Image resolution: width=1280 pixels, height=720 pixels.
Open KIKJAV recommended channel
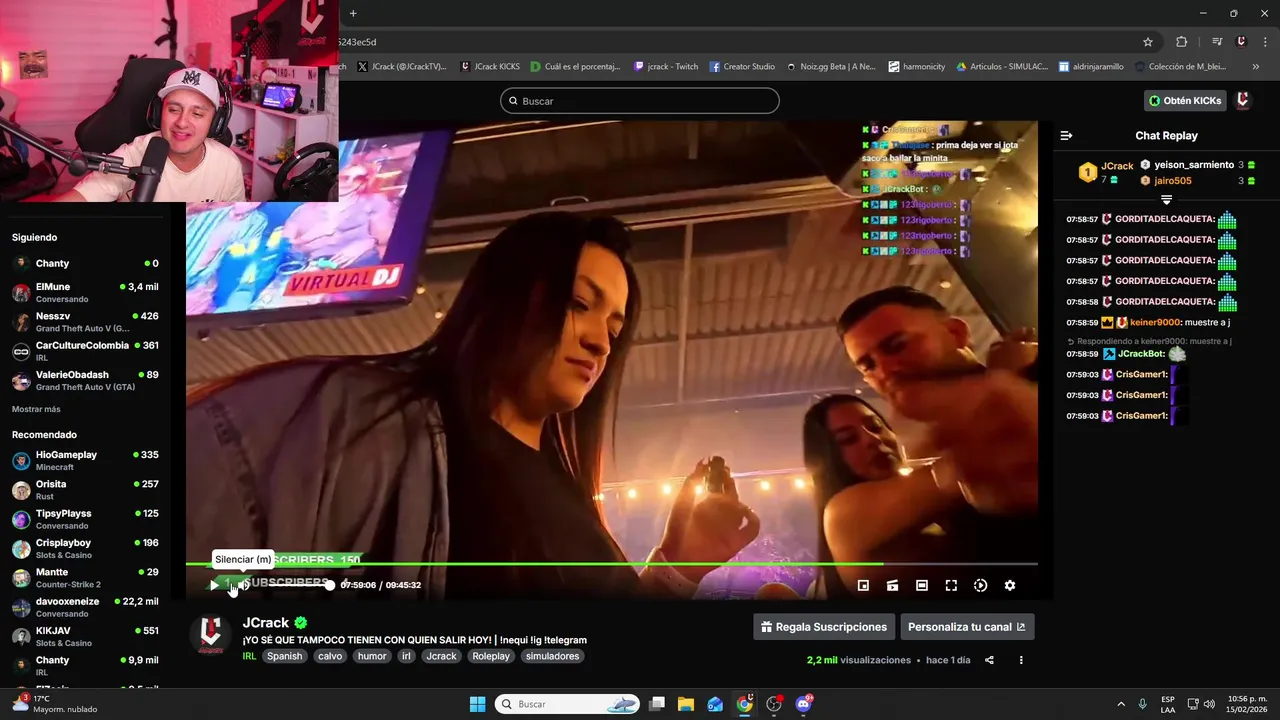click(x=85, y=637)
